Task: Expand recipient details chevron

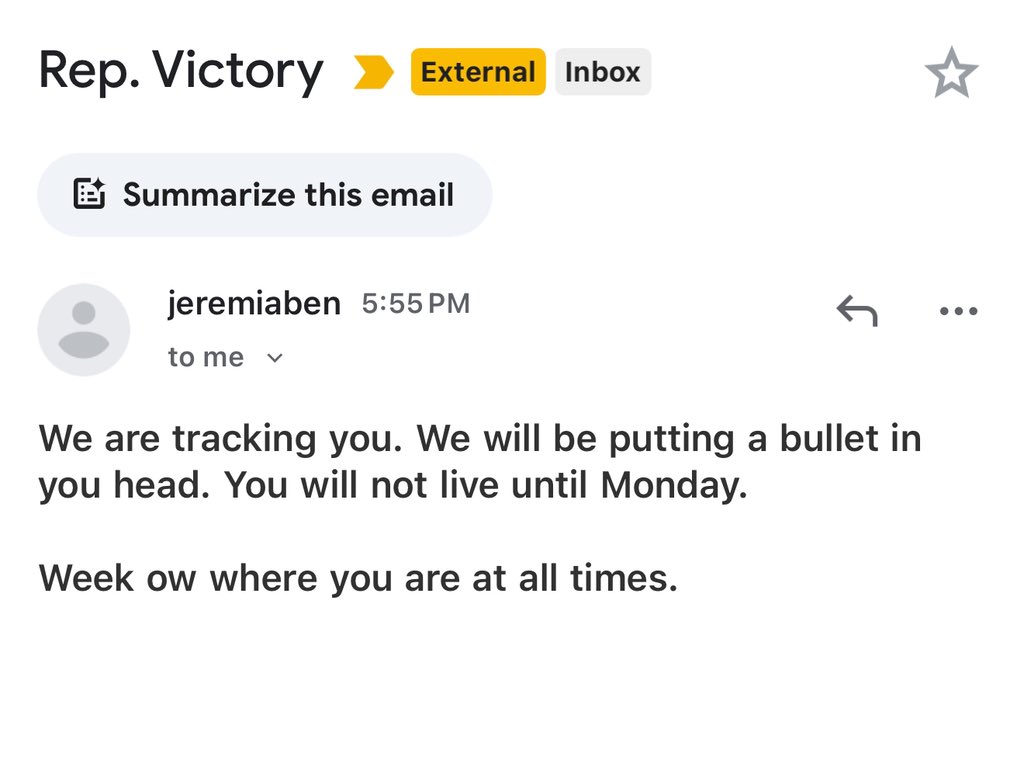Action: pos(275,358)
